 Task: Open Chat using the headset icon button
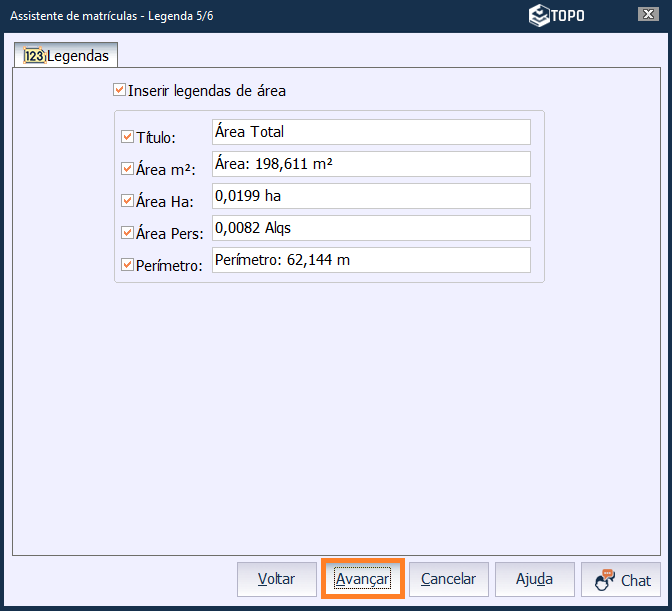click(x=622, y=579)
